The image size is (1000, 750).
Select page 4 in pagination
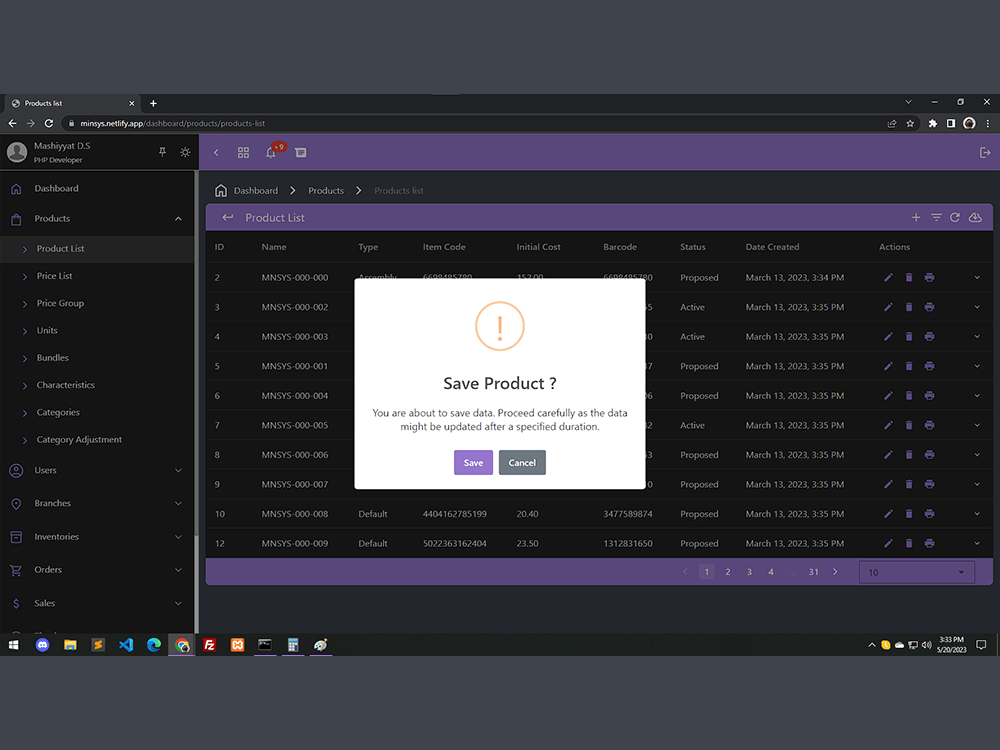(771, 572)
